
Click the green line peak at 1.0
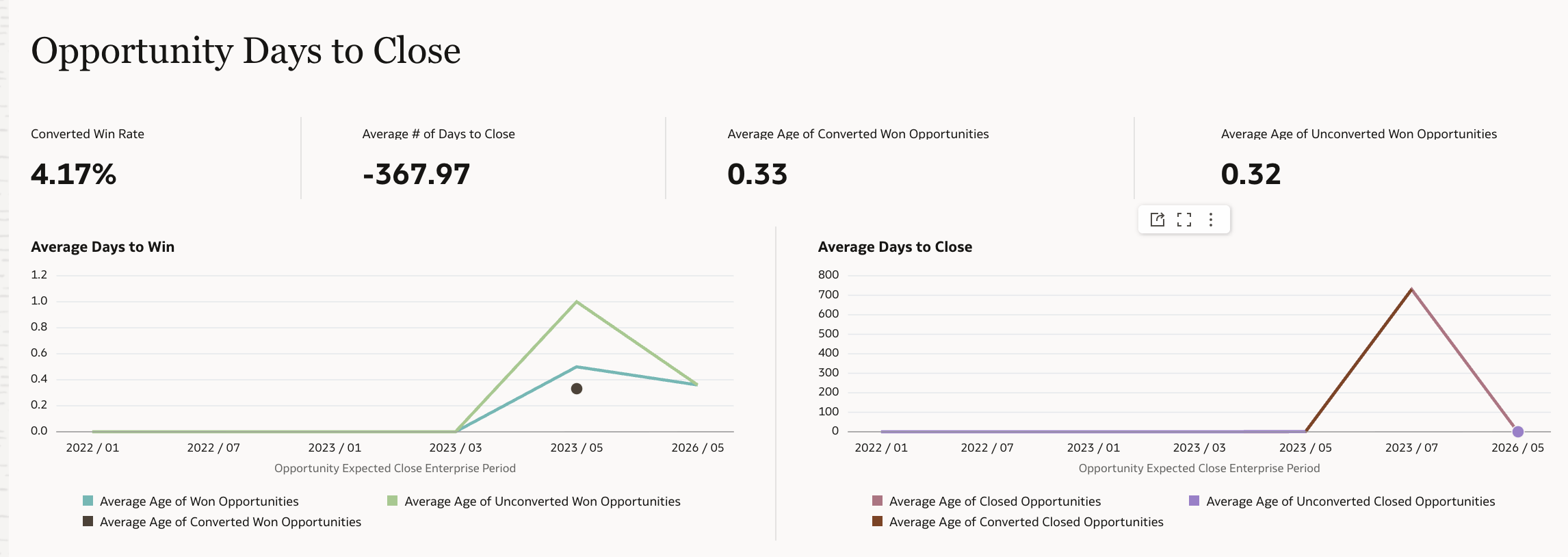[577, 302]
